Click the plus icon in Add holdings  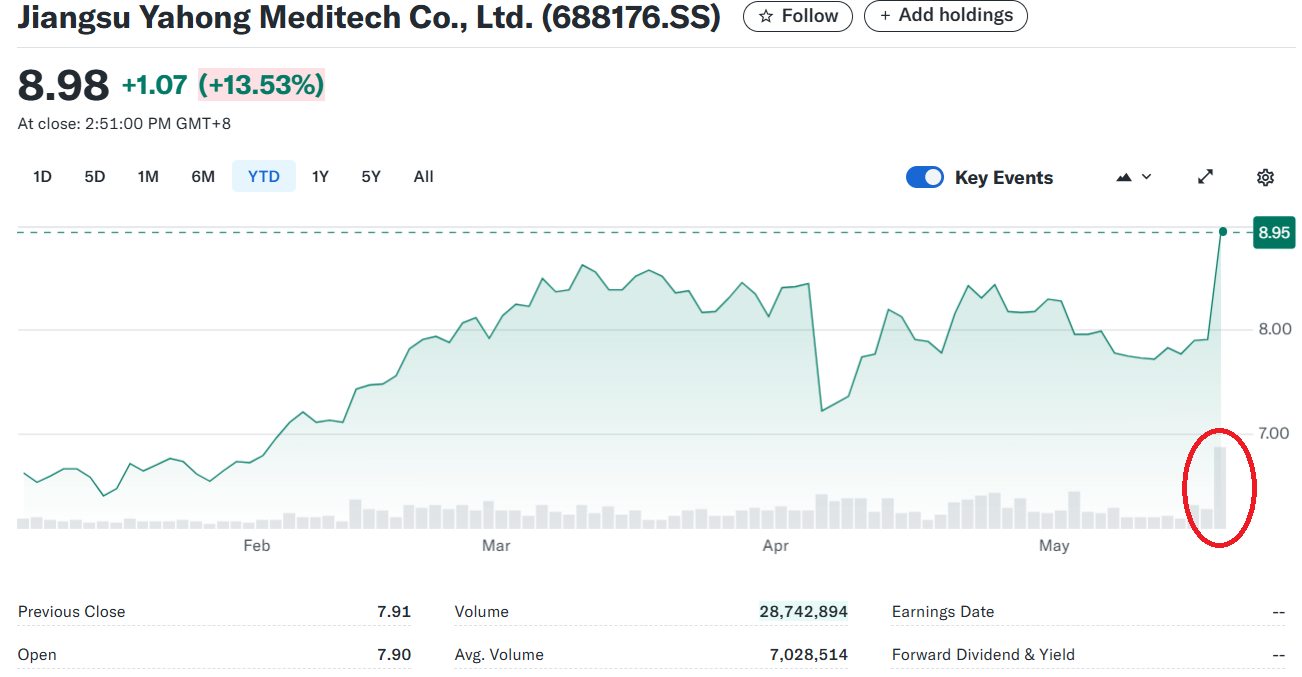885,16
